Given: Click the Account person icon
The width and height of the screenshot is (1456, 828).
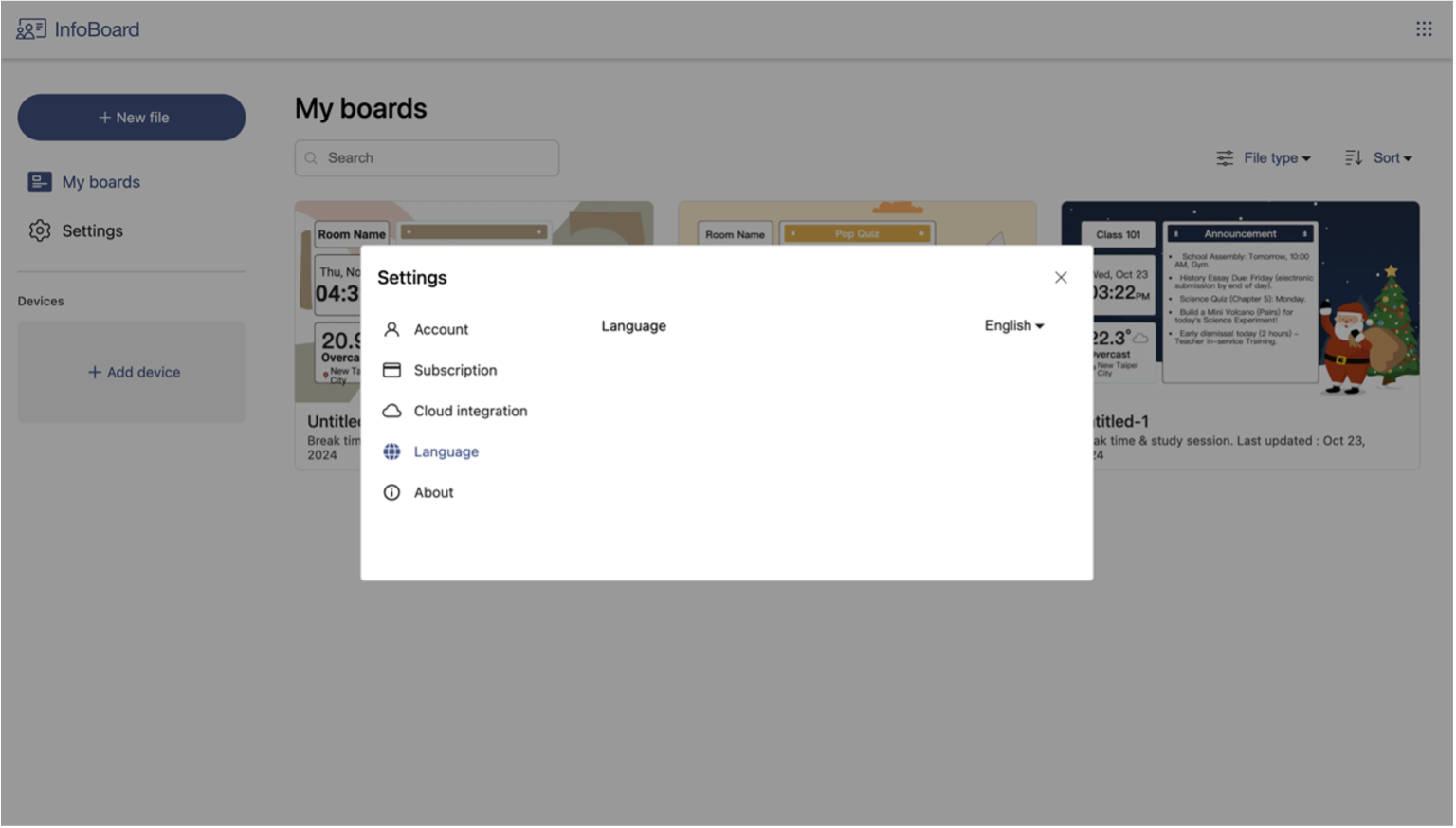Looking at the screenshot, I should 391,330.
